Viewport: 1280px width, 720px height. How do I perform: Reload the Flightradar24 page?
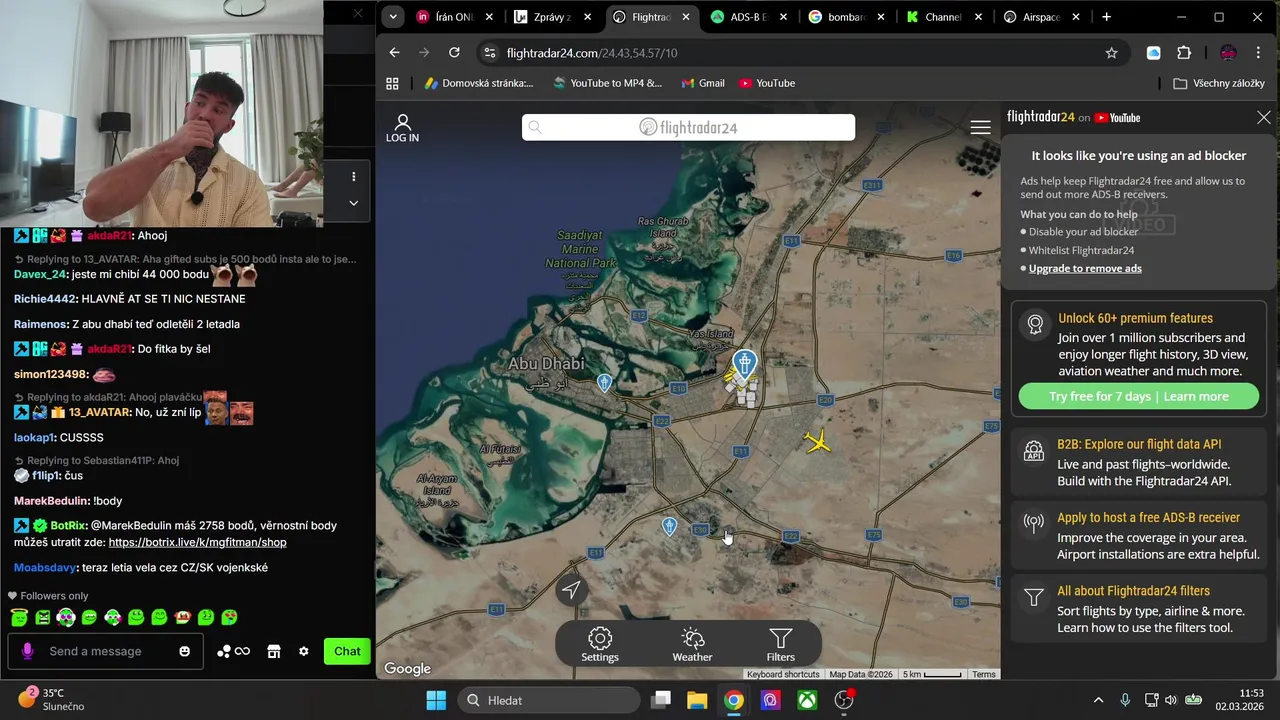coord(454,53)
